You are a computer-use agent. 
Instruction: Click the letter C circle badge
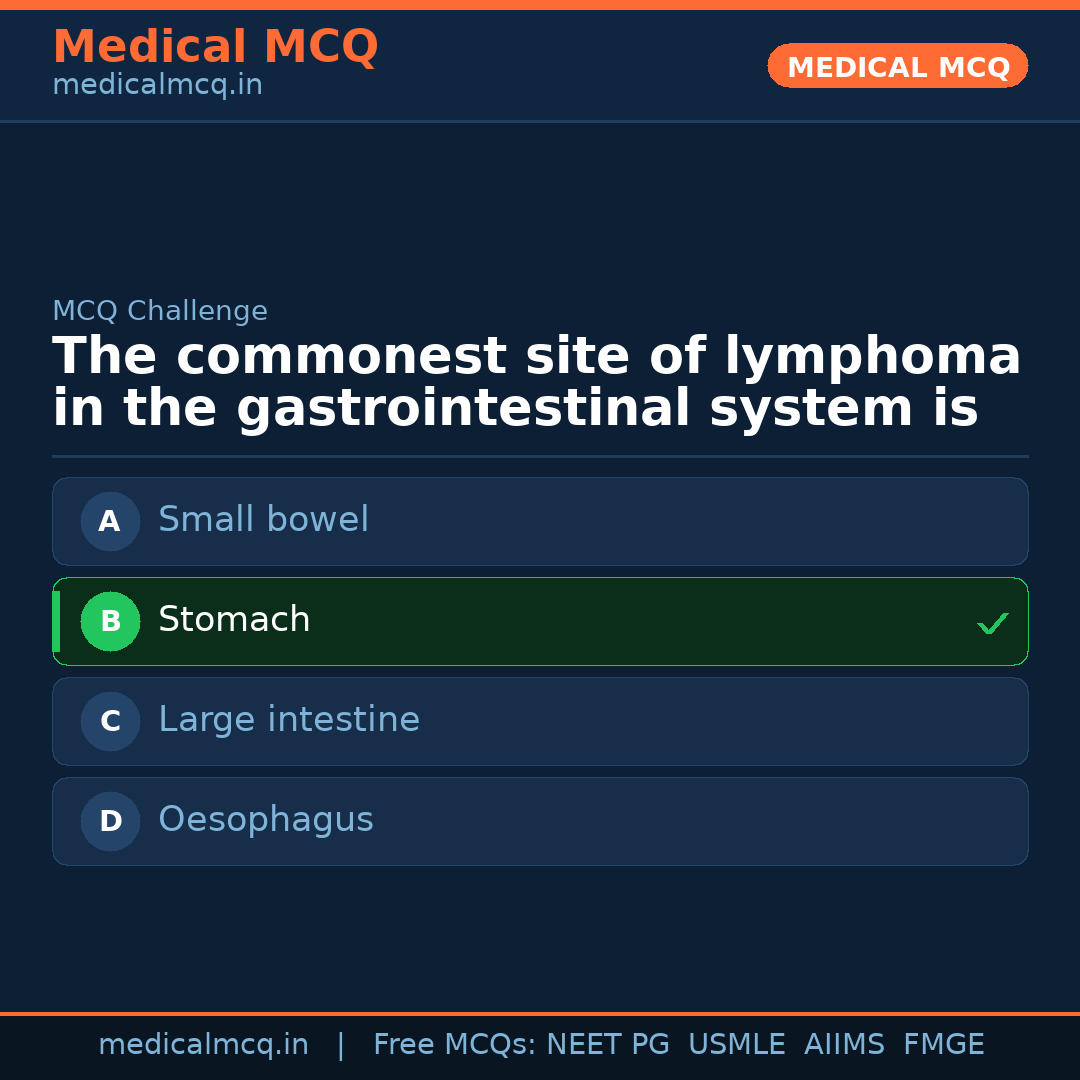click(x=110, y=721)
